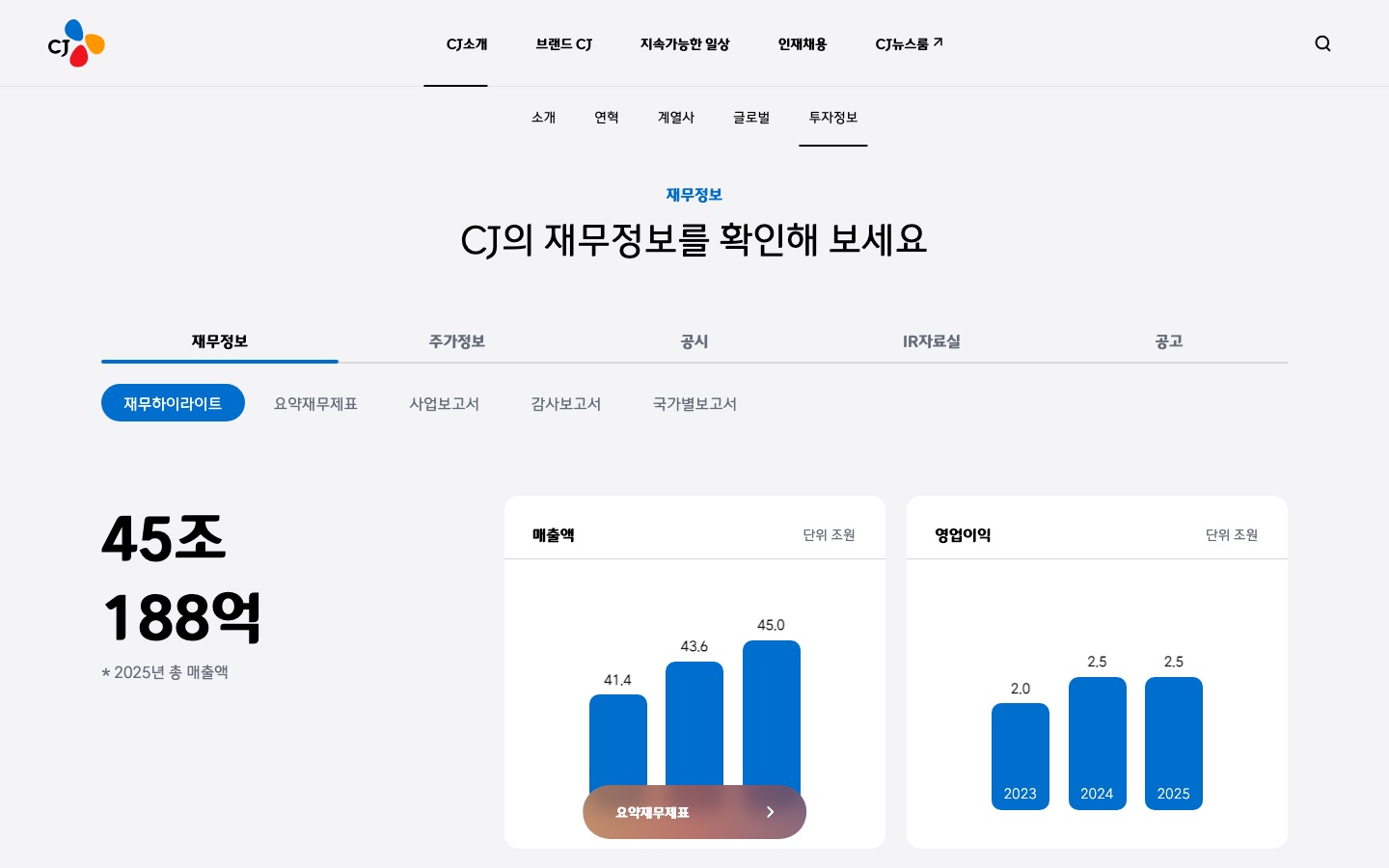This screenshot has width=1389, height=868.
Task: Click the '* 2025년 총 매출액' footnote
Action: [165, 672]
